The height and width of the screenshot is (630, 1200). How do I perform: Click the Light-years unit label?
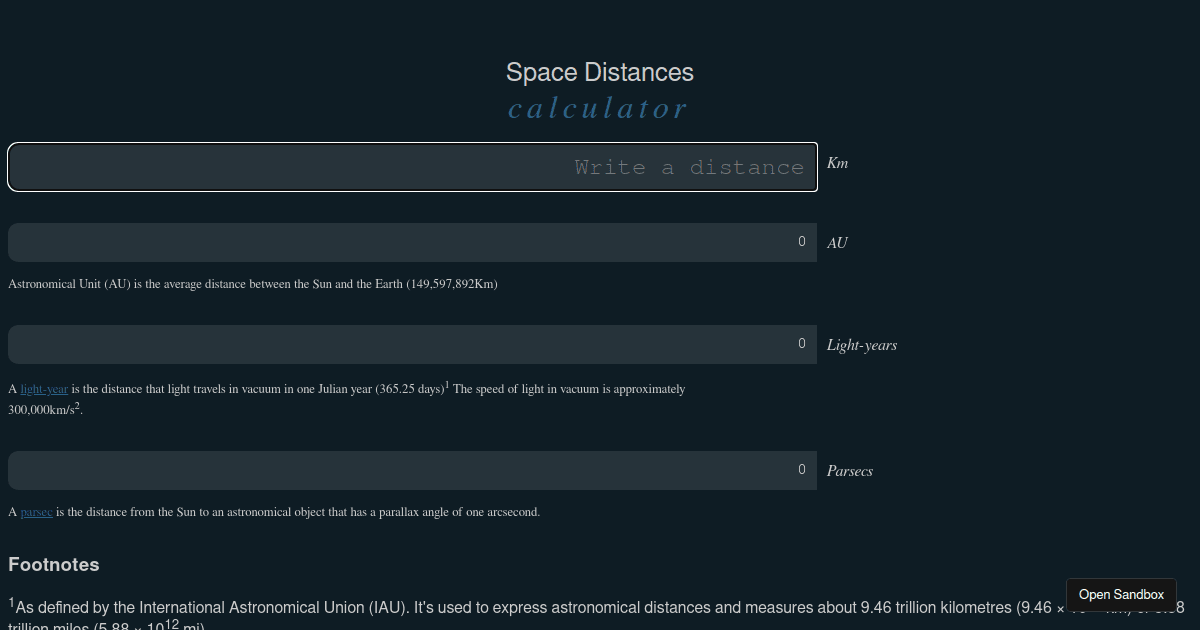coord(862,345)
